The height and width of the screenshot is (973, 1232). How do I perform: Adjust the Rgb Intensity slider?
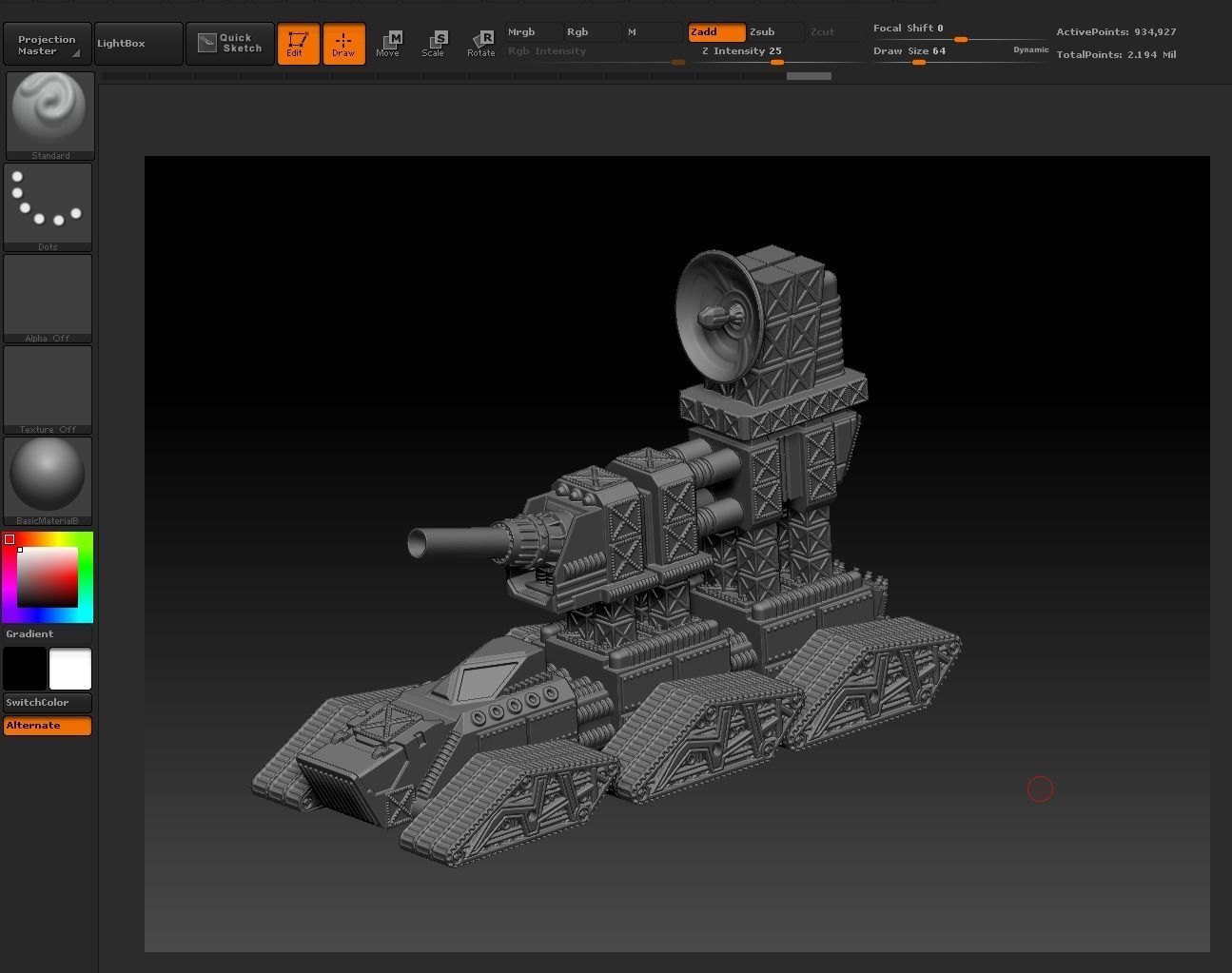(596, 54)
